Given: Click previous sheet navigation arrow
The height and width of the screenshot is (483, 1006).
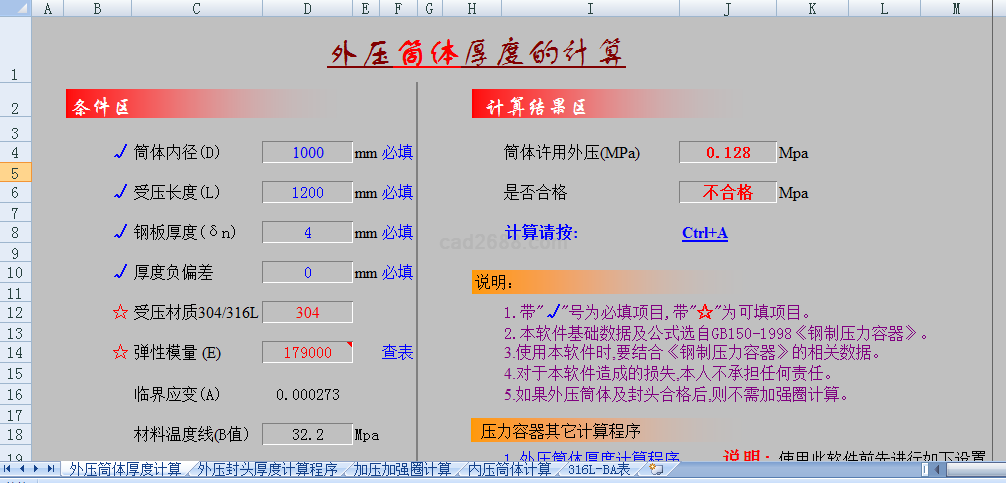Looking at the screenshot, I should coord(22,469).
